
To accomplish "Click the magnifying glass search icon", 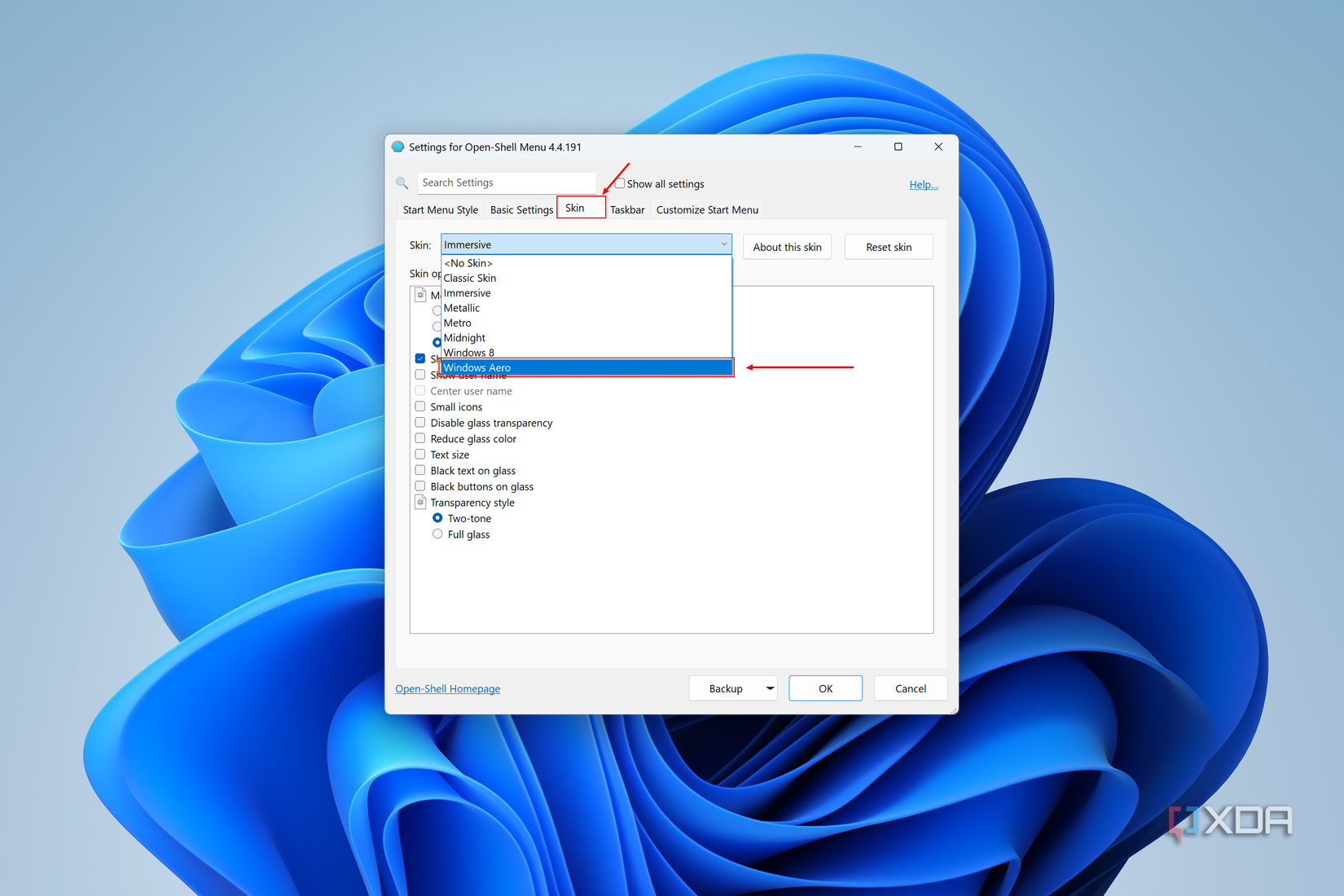I will click(x=402, y=182).
